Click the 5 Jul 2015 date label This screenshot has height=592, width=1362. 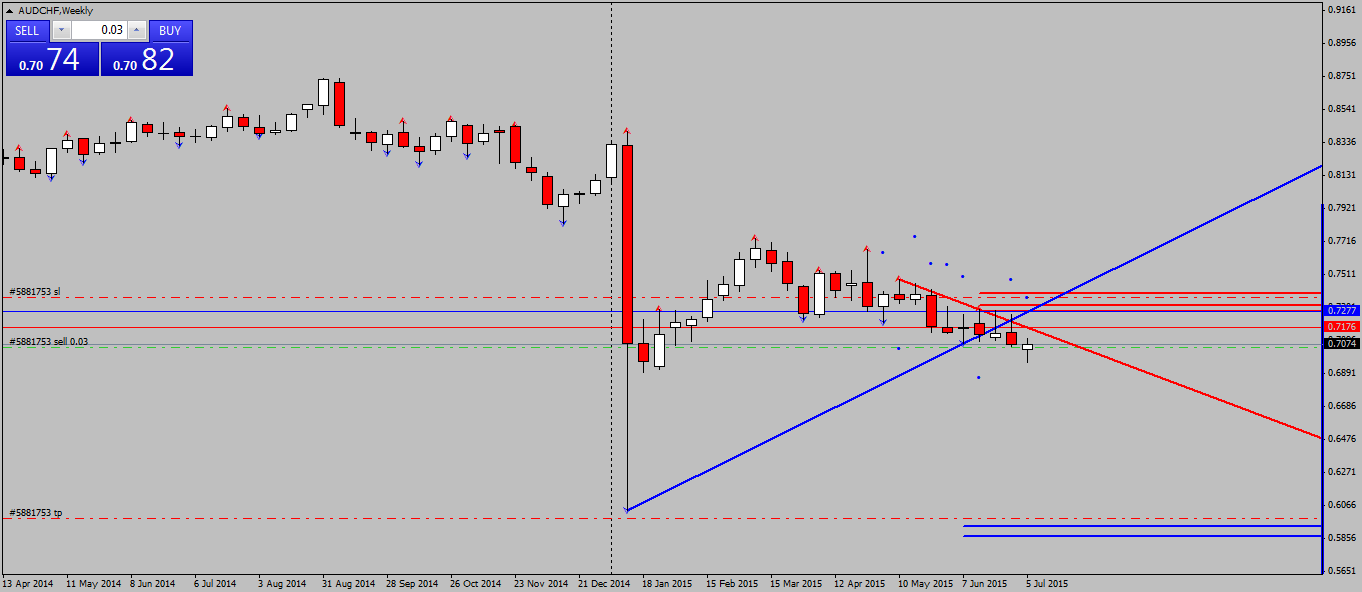point(1047,584)
